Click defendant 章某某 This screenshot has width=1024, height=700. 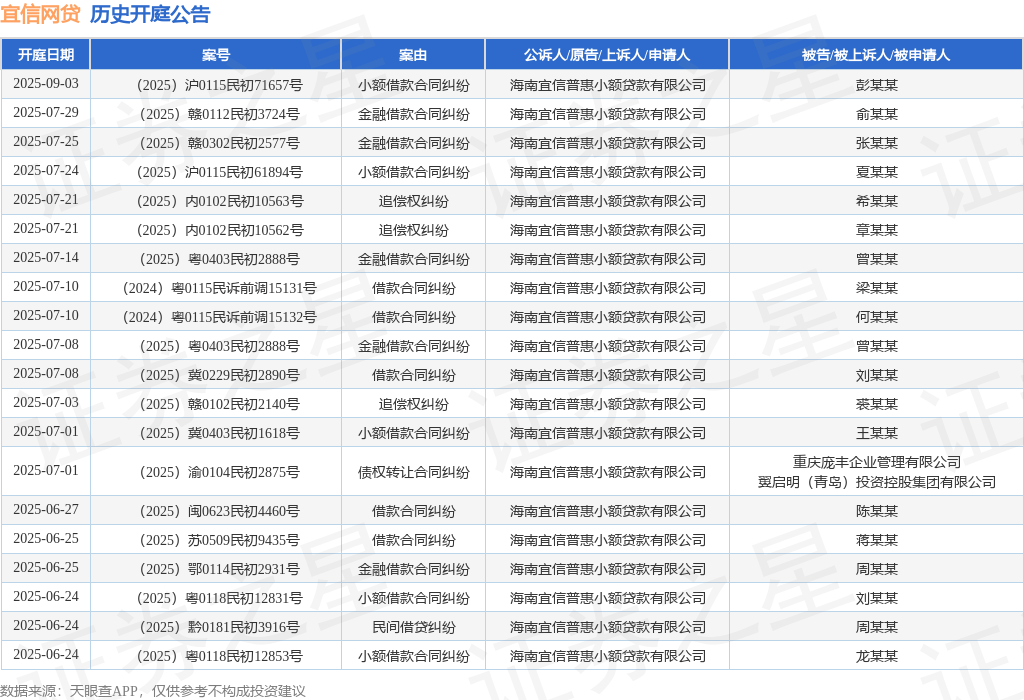(x=876, y=230)
